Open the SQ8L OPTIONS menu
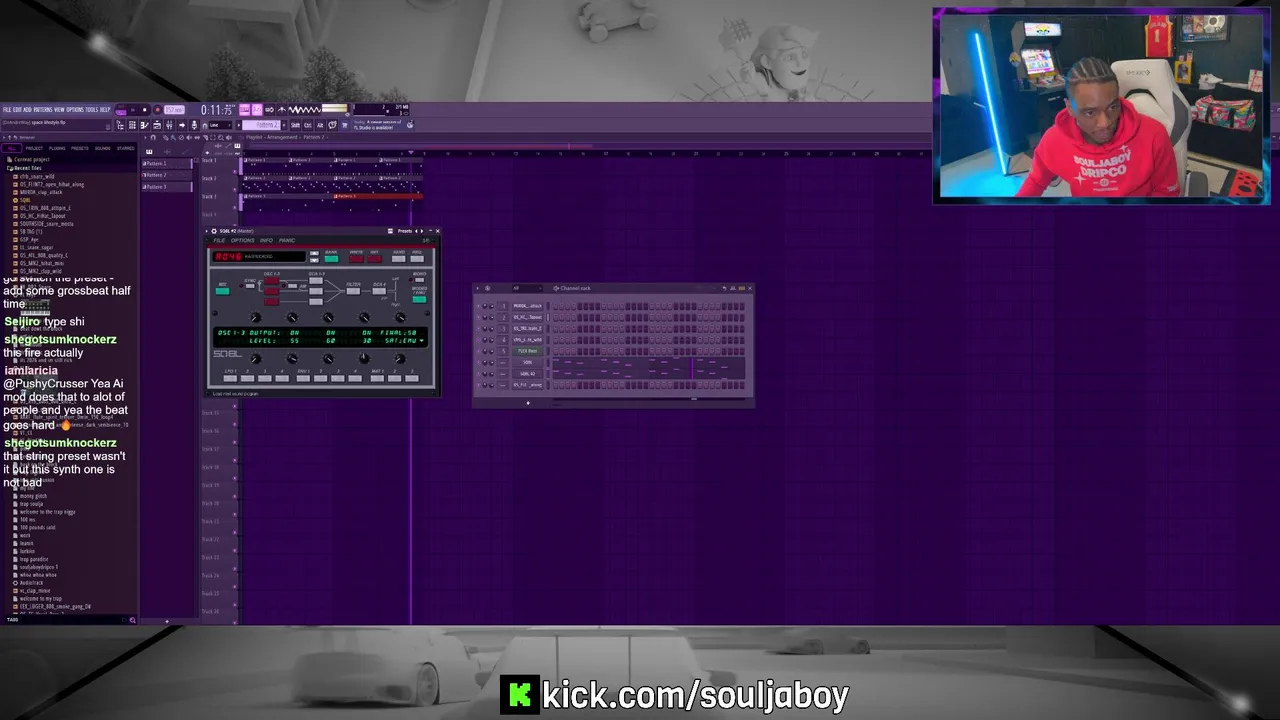This screenshot has width=1280, height=720. point(243,240)
